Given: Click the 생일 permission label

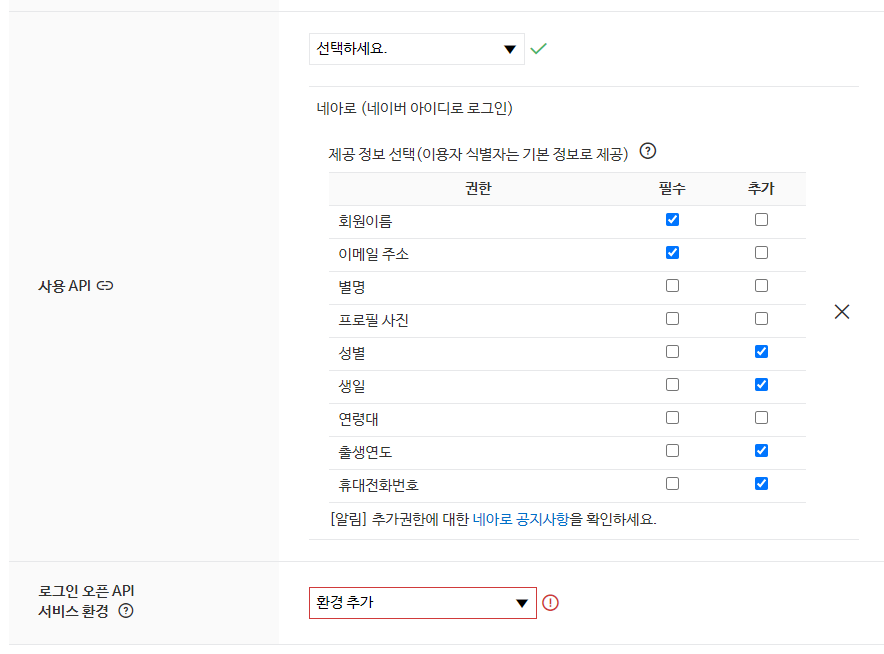Looking at the screenshot, I should (351, 386).
